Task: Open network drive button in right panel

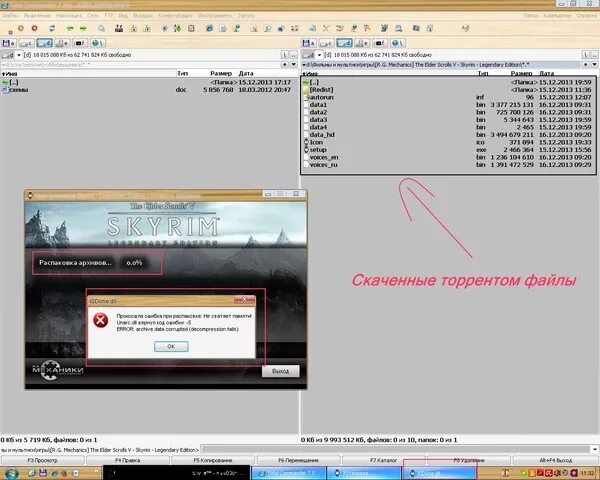Action: click(398, 43)
